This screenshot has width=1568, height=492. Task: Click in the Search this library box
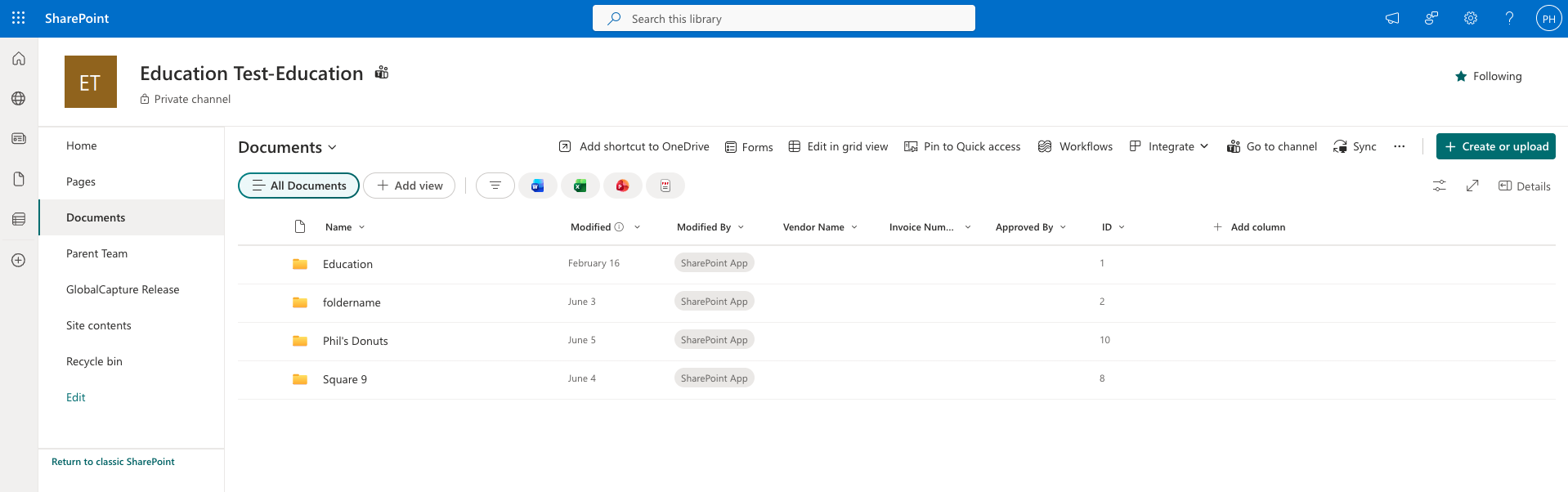point(784,18)
